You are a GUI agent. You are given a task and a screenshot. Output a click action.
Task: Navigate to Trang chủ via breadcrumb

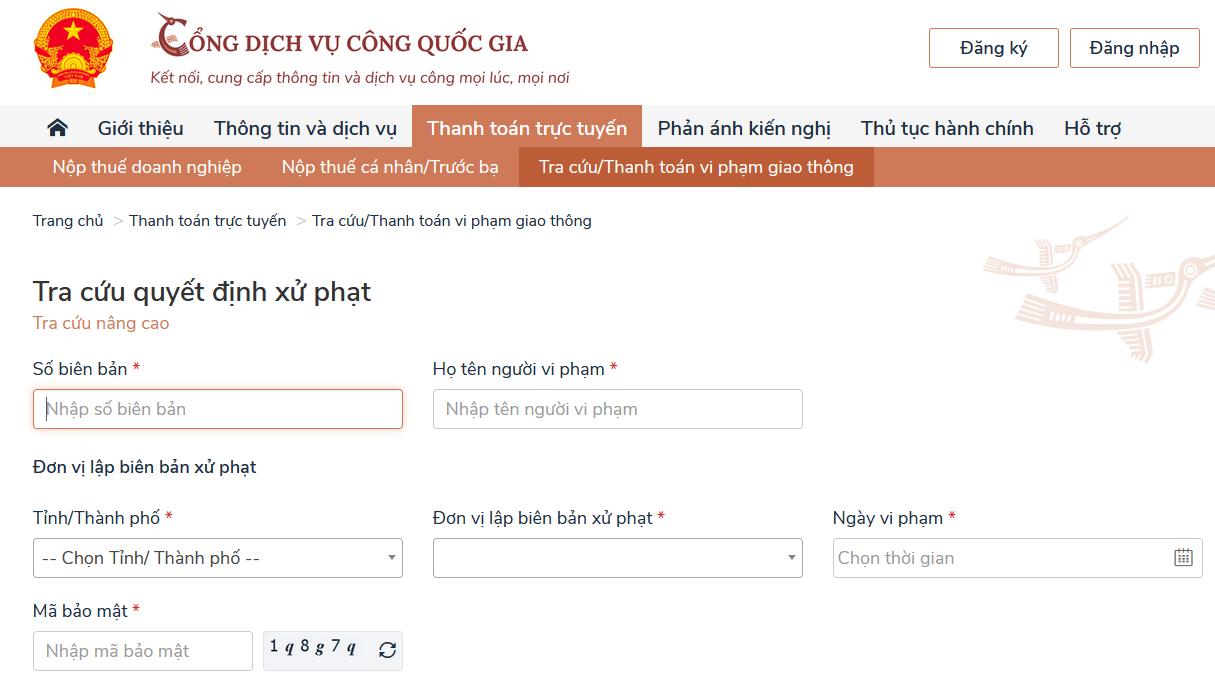67,220
